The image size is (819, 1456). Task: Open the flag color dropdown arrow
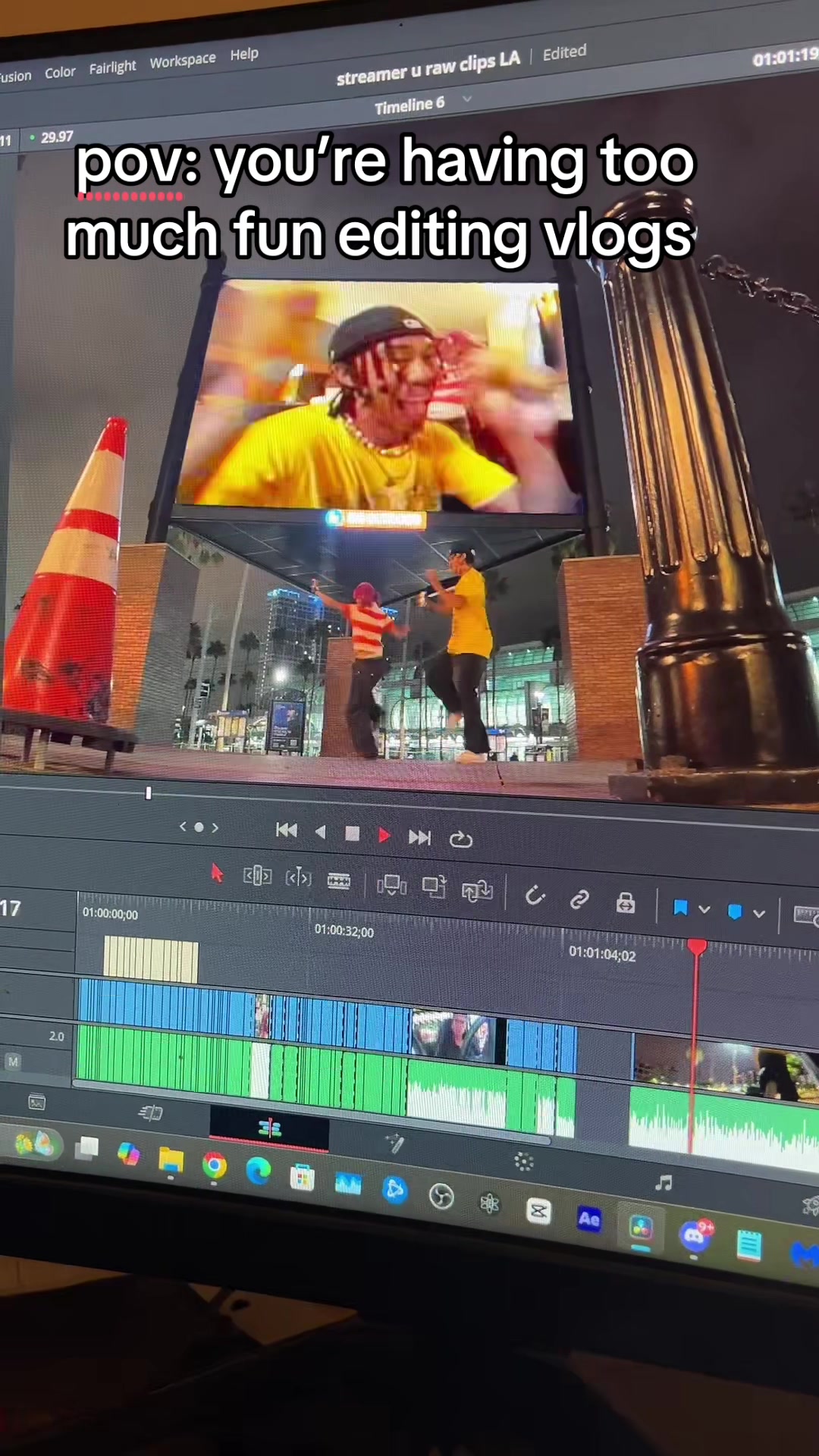pyautogui.click(x=704, y=909)
